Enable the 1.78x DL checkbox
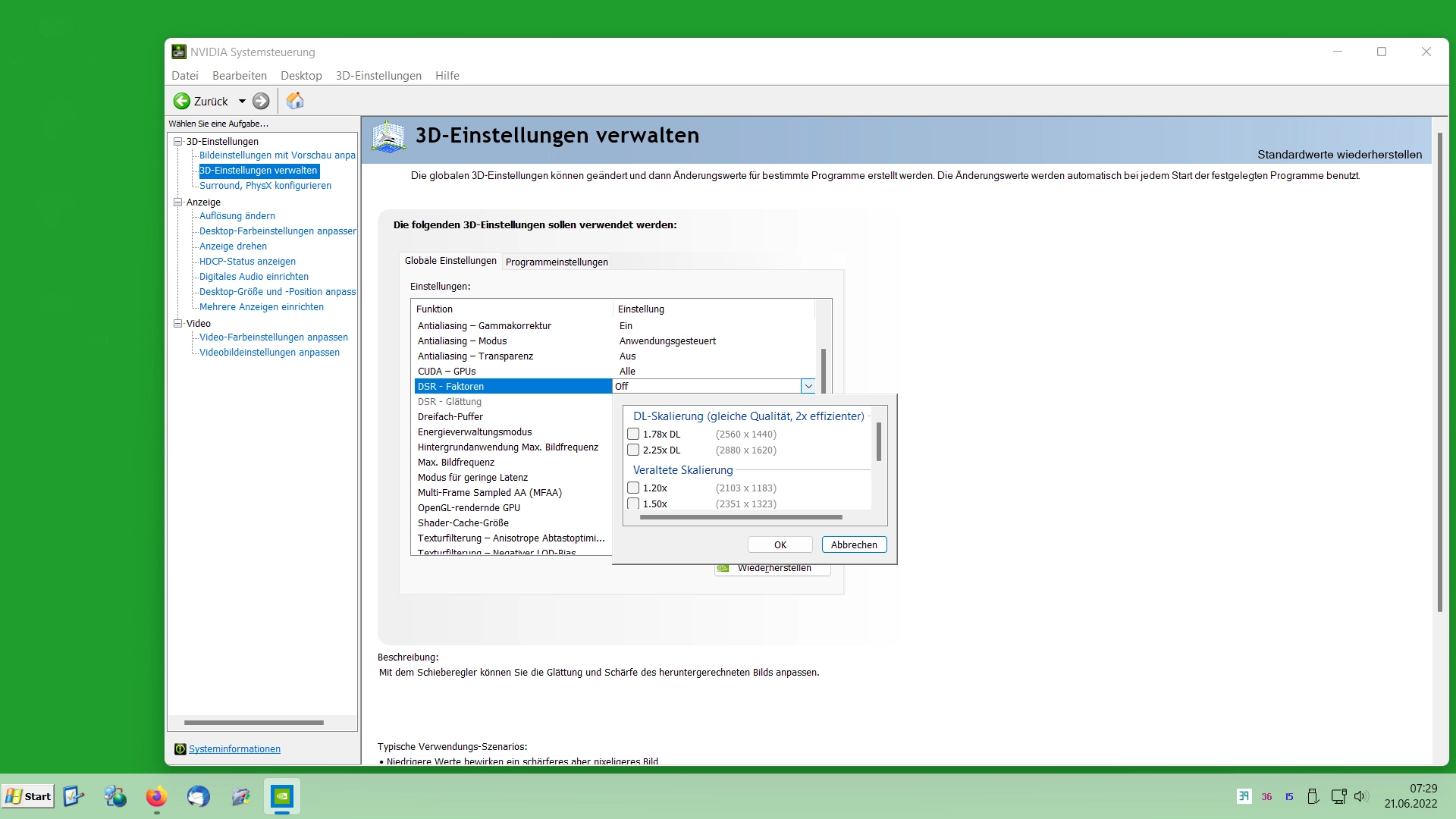The width and height of the screenshot is (1456, 819). click(633, 435)
